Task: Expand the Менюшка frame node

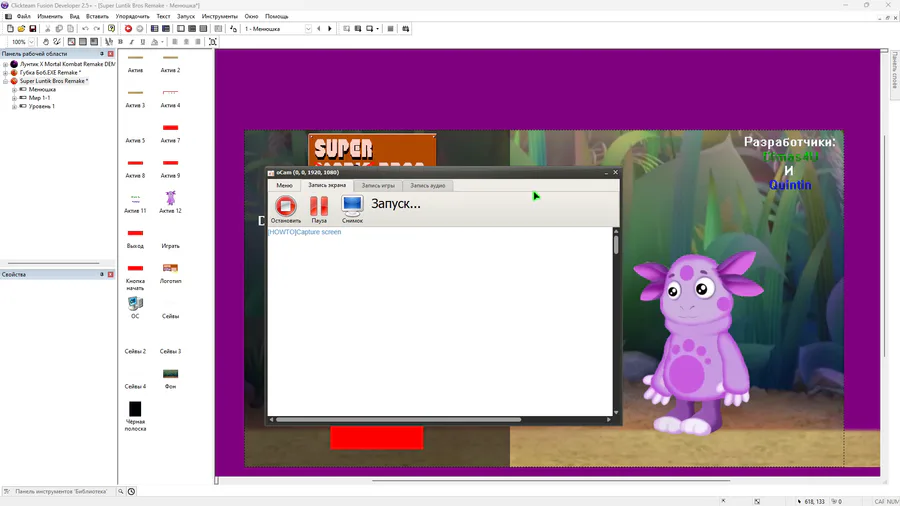Action: tap(14, 90)
